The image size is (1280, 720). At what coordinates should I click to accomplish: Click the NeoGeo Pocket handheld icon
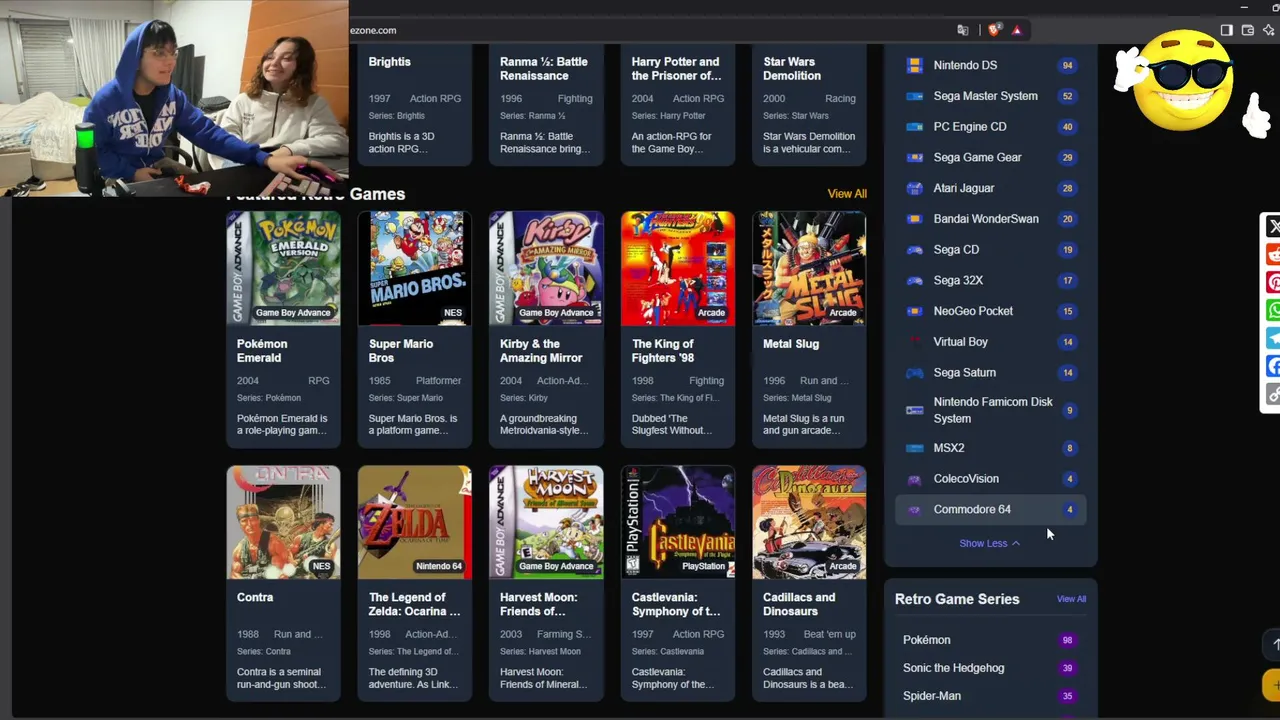(914, 311)
